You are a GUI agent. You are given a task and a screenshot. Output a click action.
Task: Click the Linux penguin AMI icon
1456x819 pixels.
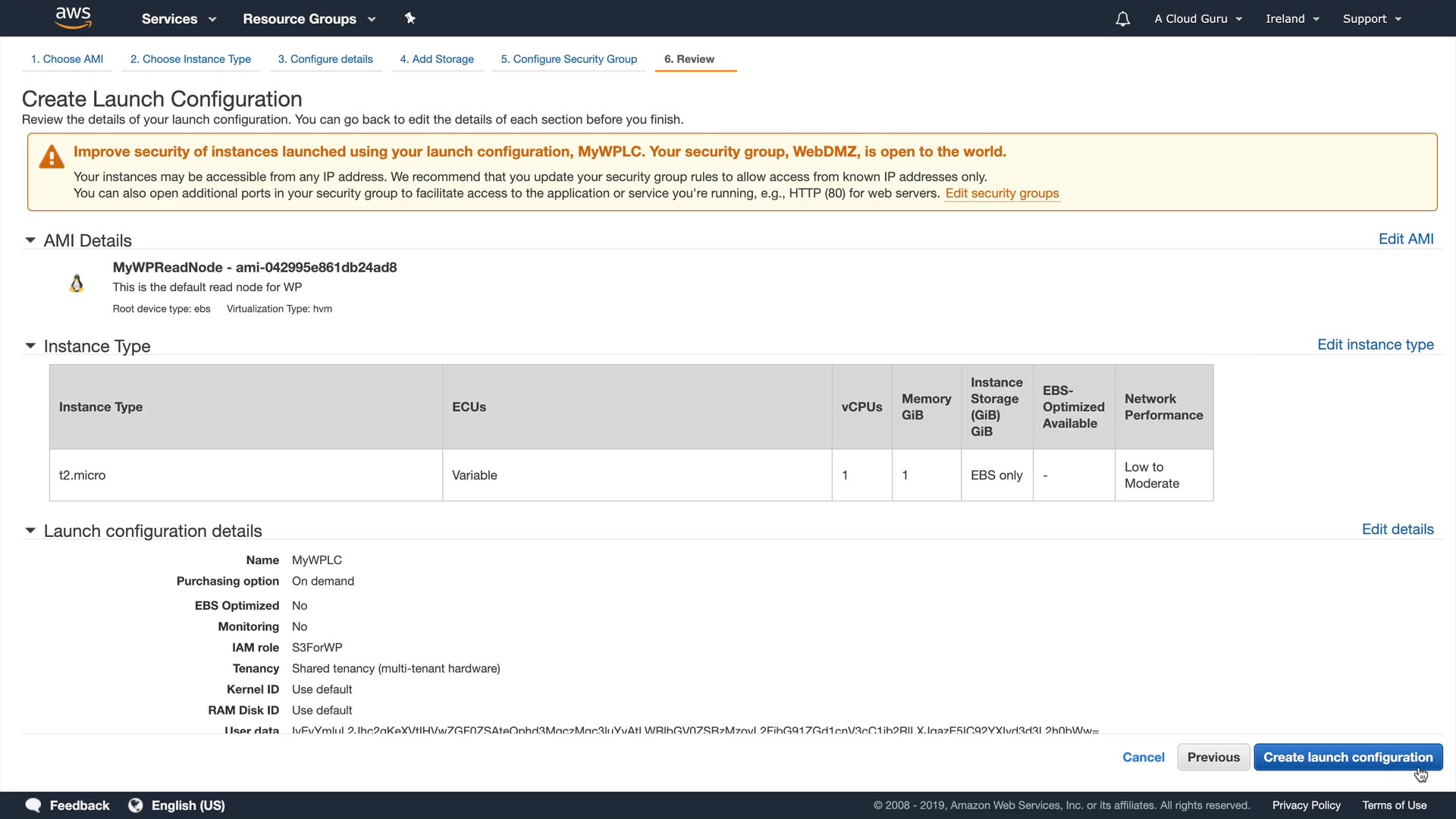tap(76, 284)
